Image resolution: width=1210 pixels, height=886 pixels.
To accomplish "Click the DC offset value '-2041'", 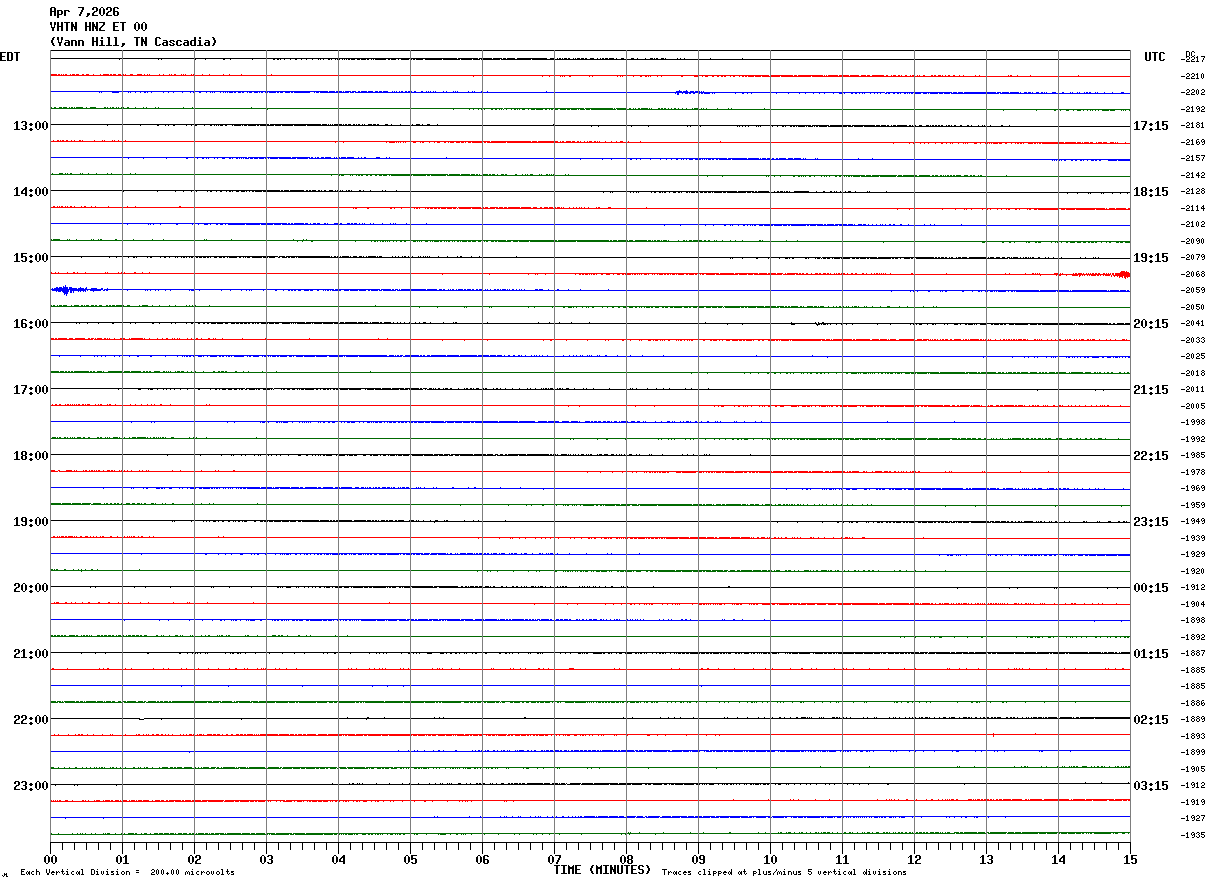I will (1194, 324).
